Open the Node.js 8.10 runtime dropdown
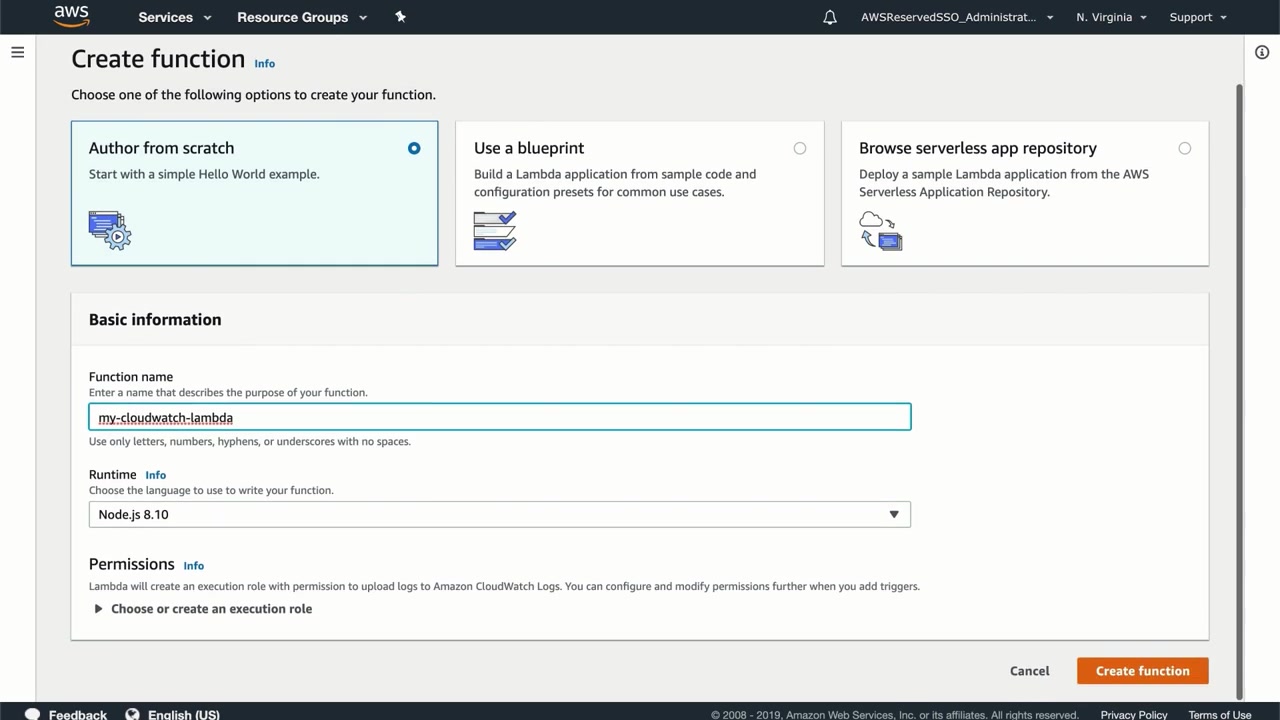Viewport: 1280px width, 720px height. click(500, 514)
